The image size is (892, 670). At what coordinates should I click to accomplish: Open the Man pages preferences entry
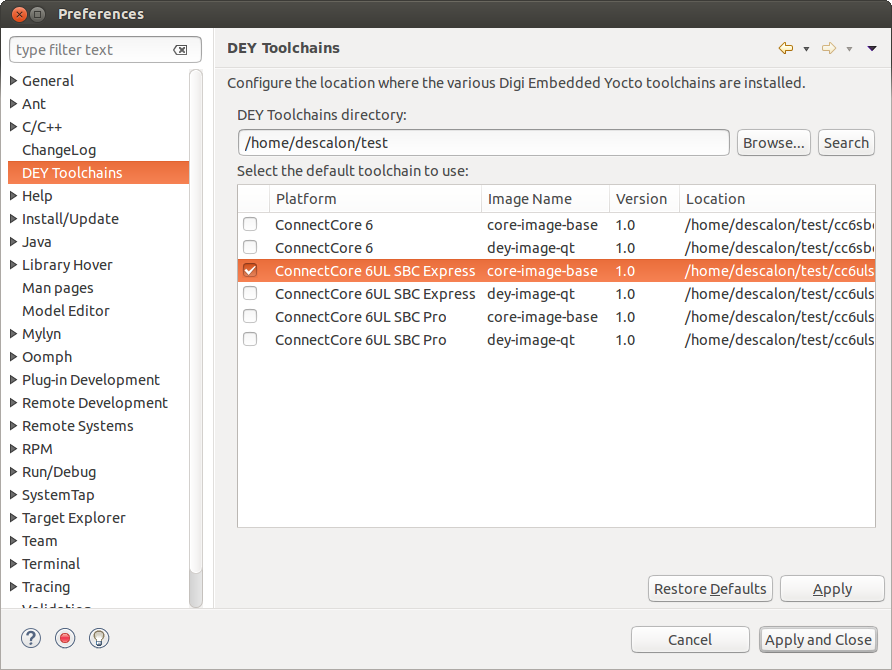pyautogui.click(x=58, y=288)
